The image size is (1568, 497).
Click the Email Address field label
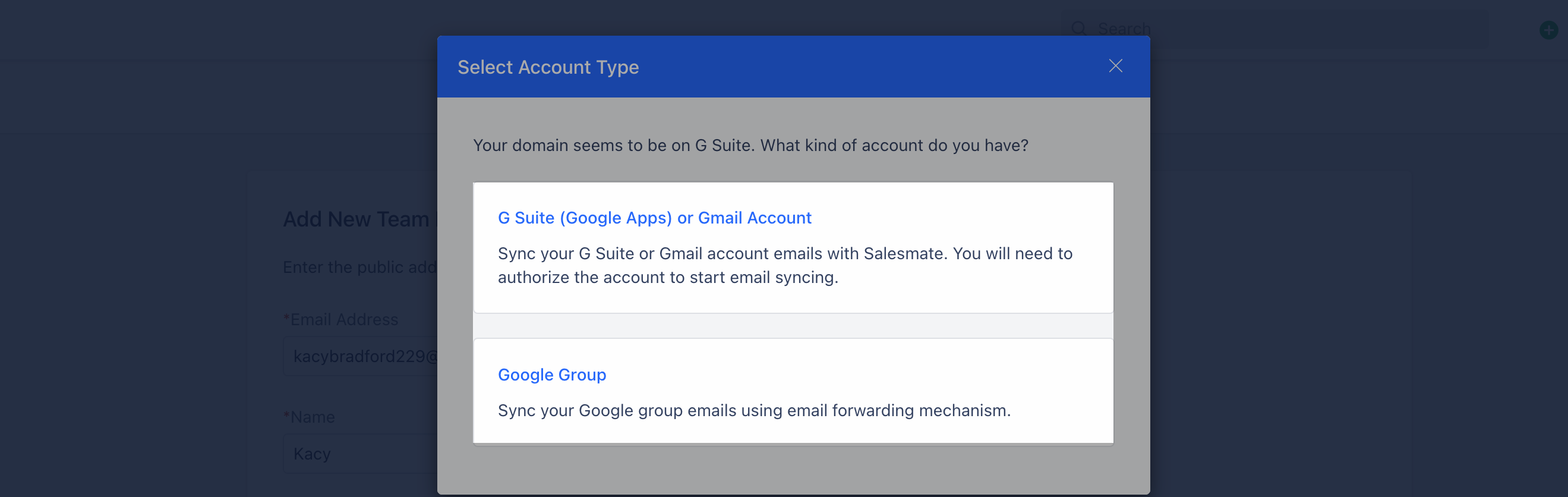tap(341, 319)
